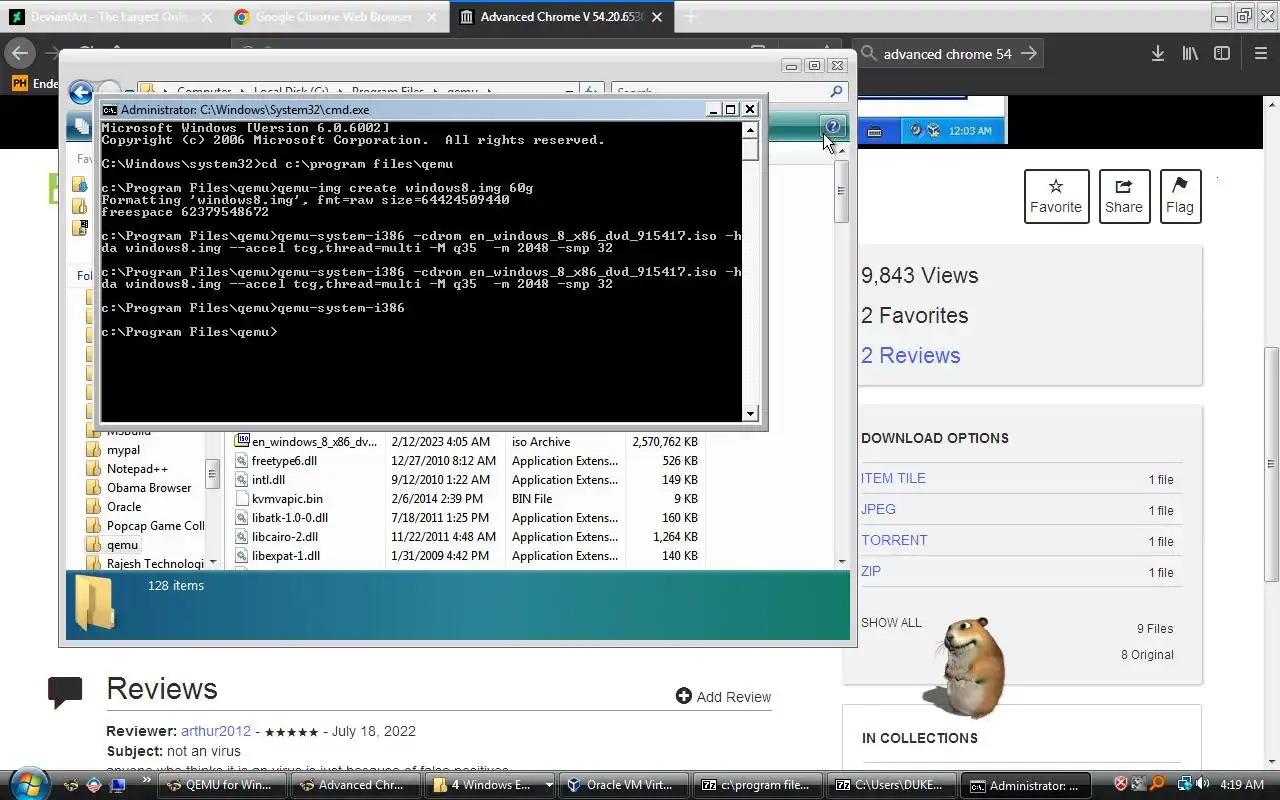Open the Explorer help question mark icon
Image resolution: width=1280 pixels, height=800 pixels.
[x=833, y=126]
